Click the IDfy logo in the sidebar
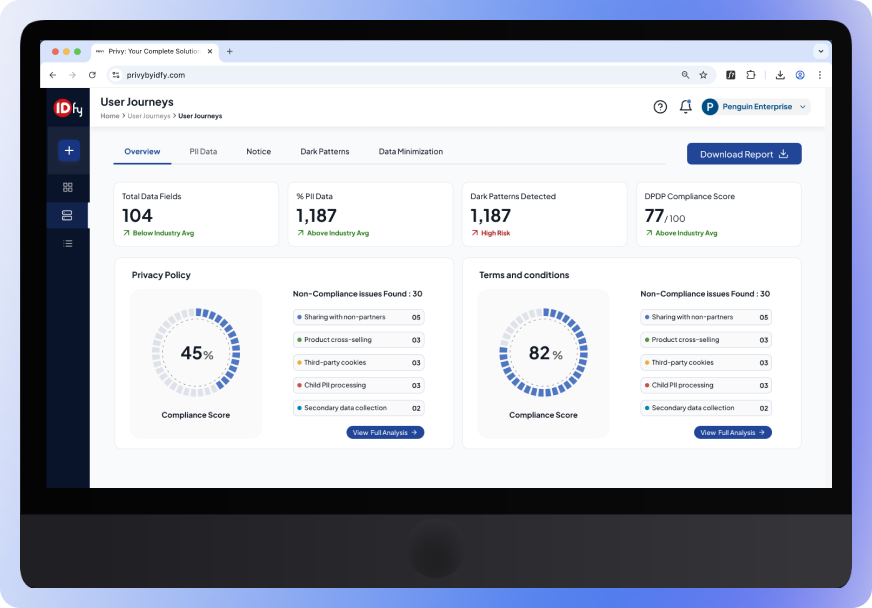Image resolution: width=872 pixels, height=608 pixels. click(67, 108)
